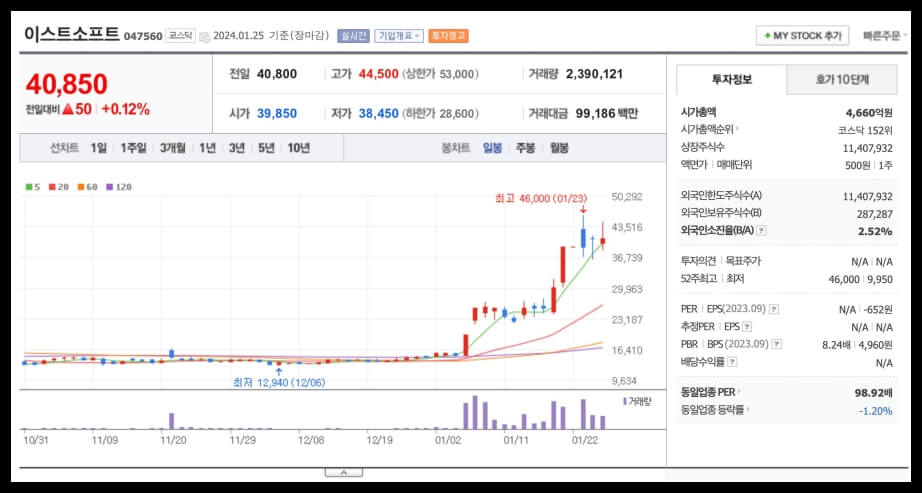Click the 거래대금 value 99,186 백만
This screenshot has height=493, width=922.
click(x=605, y=114)
